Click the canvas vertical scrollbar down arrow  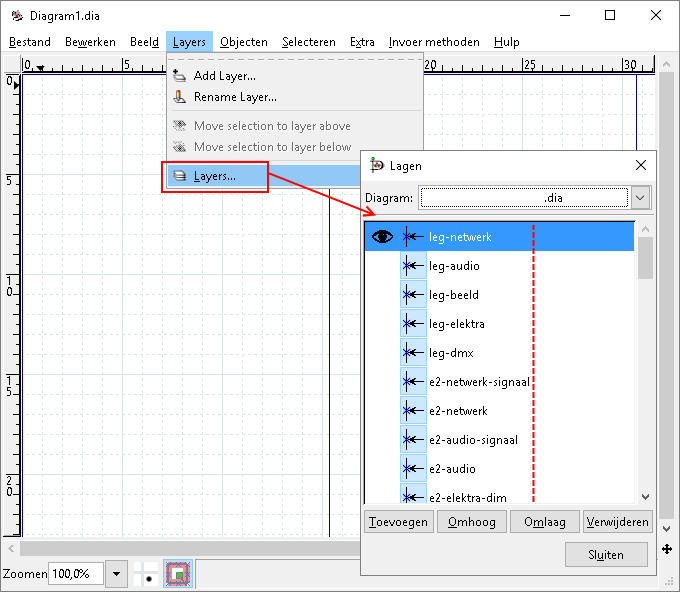pyautogui.click(x=667, y=529)
